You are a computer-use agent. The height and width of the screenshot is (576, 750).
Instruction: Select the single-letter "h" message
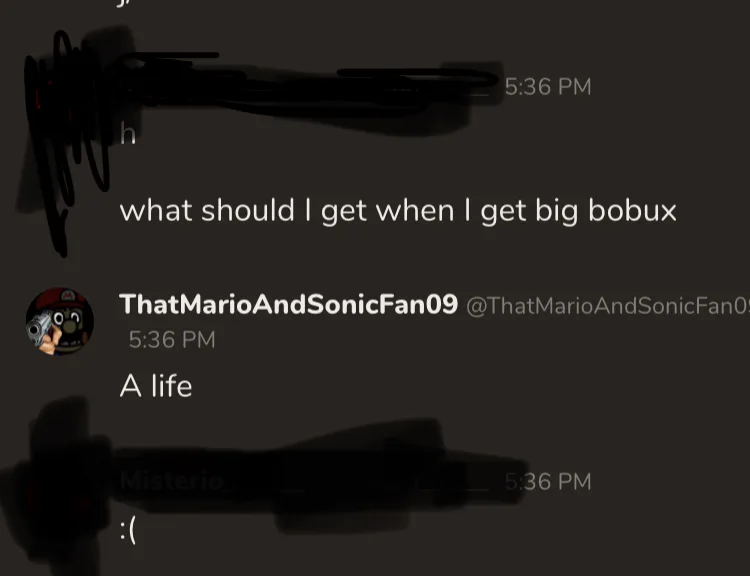(x=128, y=133)
